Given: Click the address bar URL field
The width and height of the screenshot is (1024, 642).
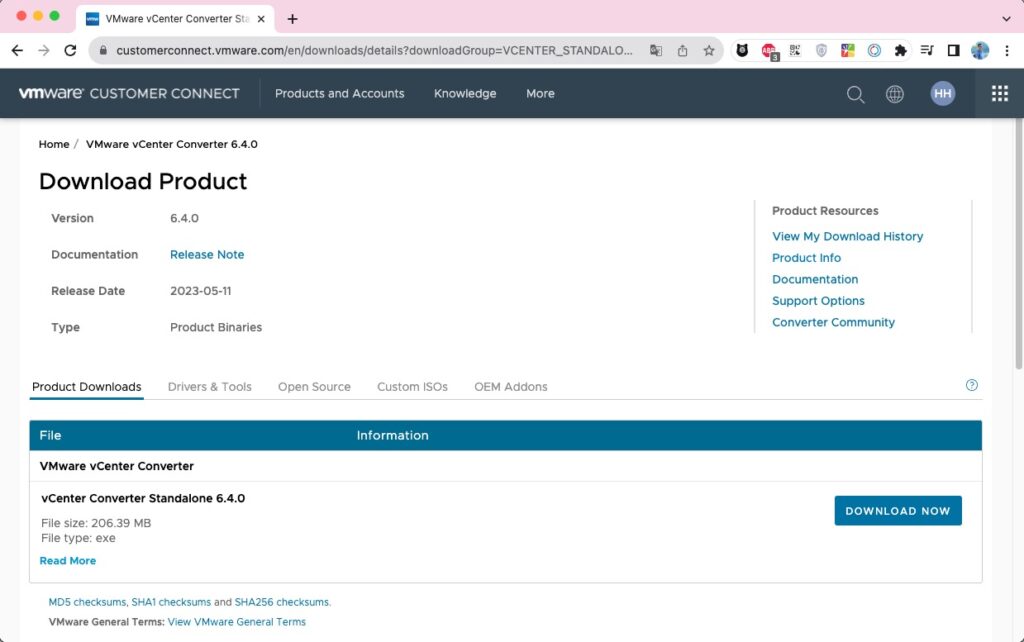Looking at the screenshot, I should [374, 50].
